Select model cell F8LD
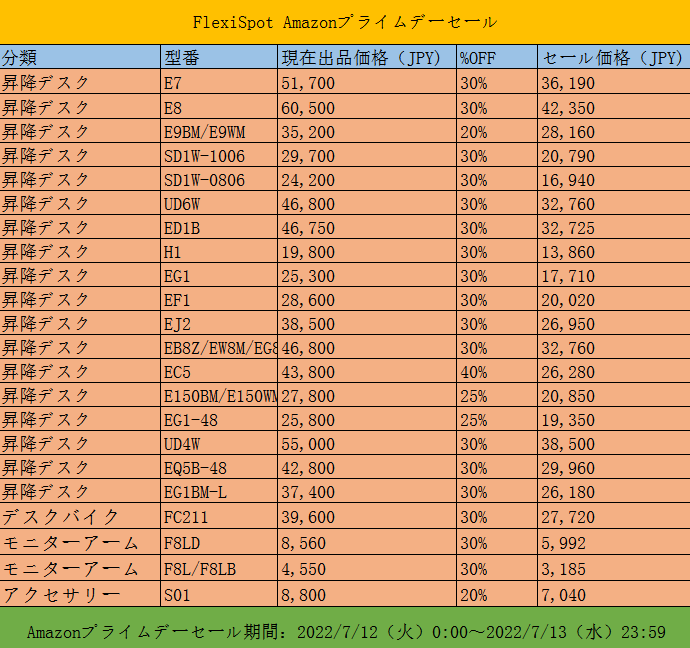 (x=219, y=542)
